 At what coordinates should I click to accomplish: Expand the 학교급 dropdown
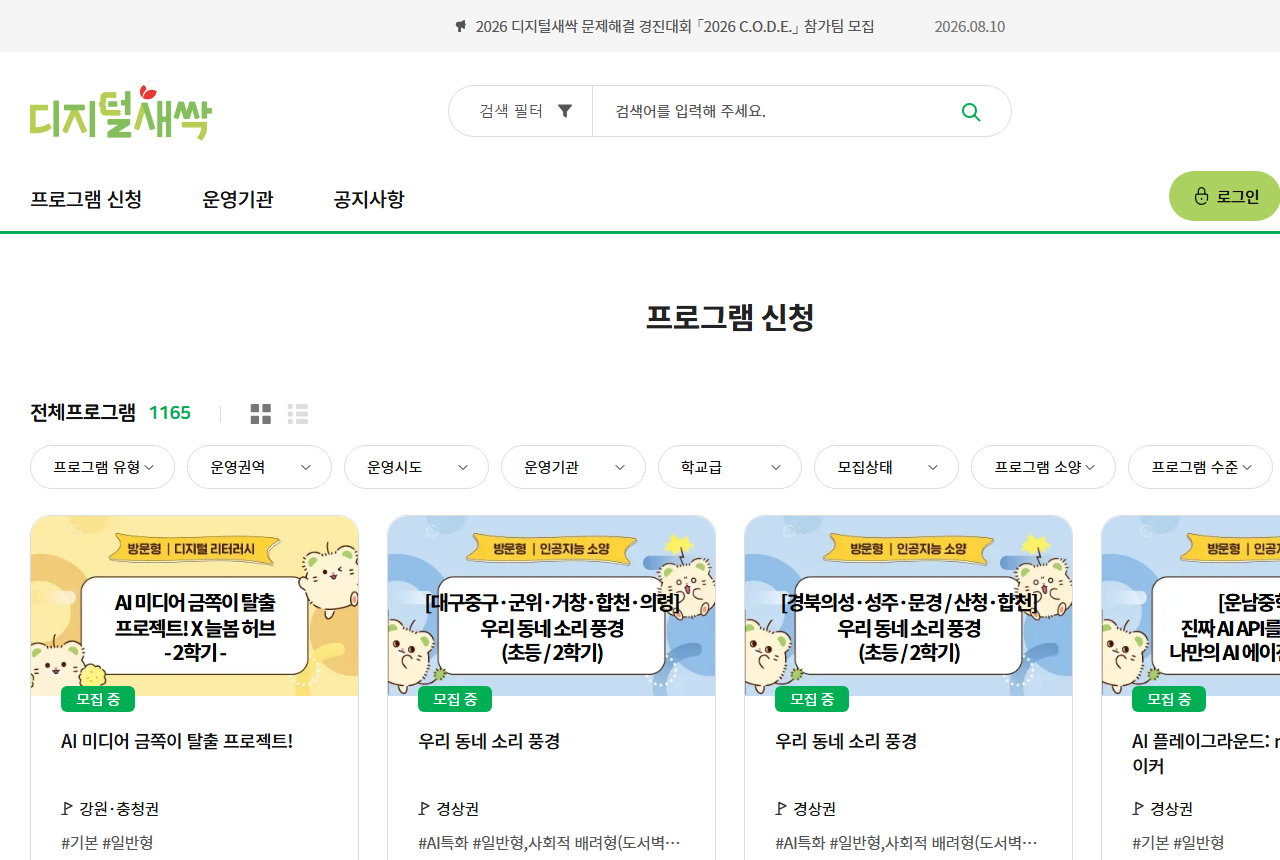(730, 467)
